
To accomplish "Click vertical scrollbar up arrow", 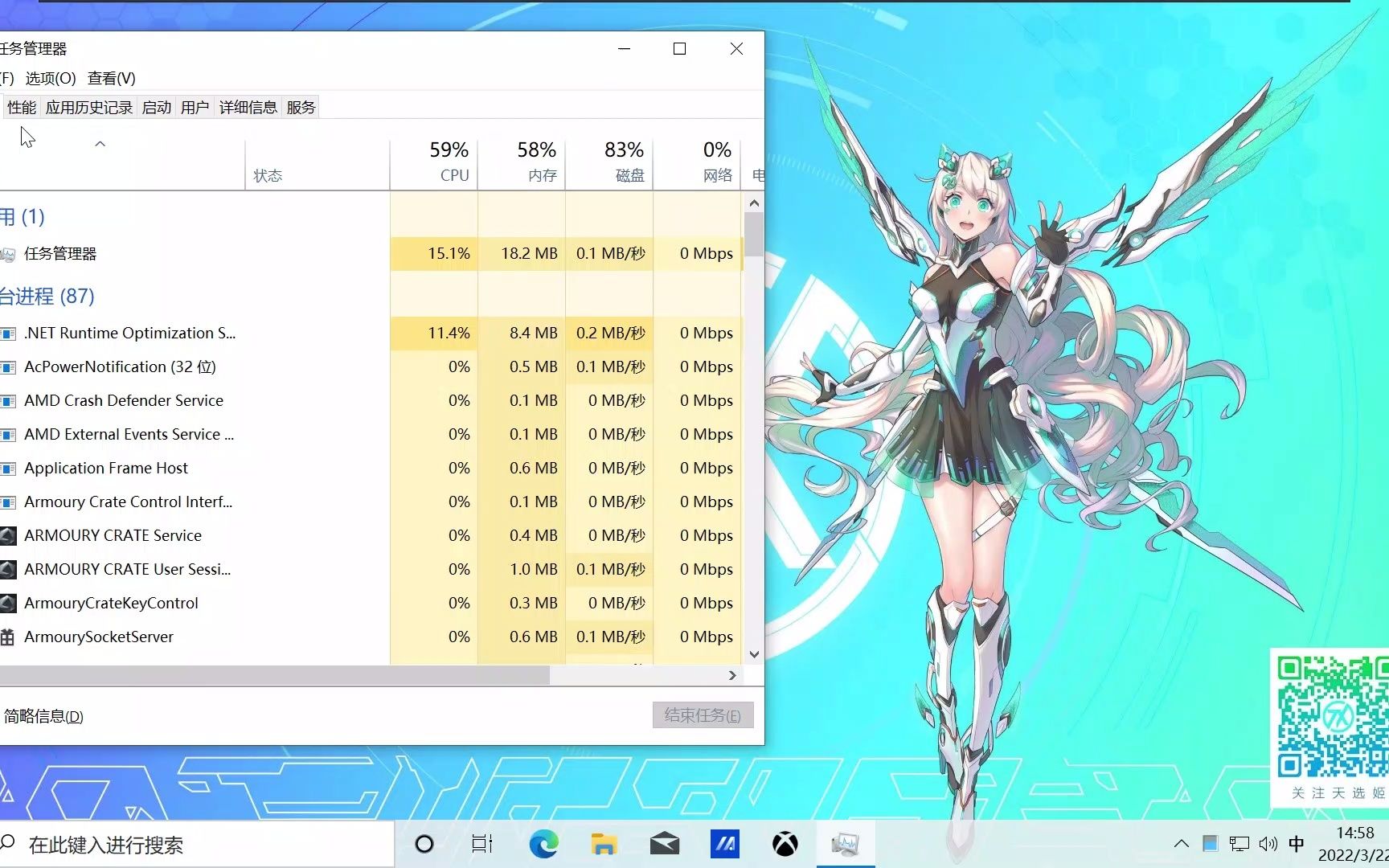I will 754,203.
